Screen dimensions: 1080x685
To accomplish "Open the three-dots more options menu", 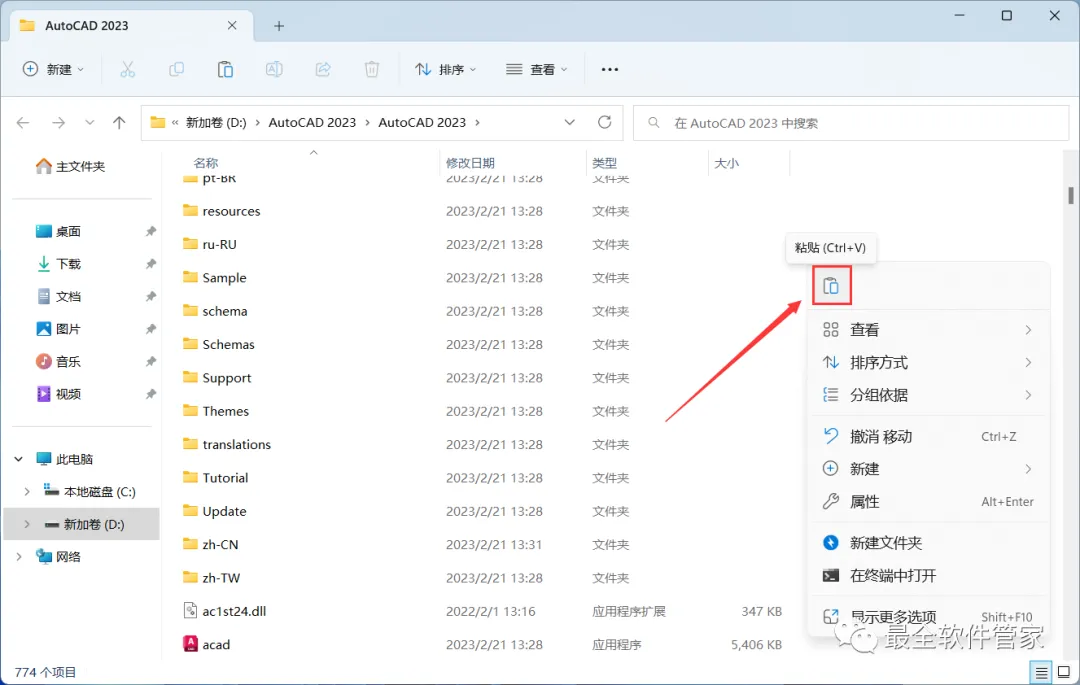I will 610,69.
